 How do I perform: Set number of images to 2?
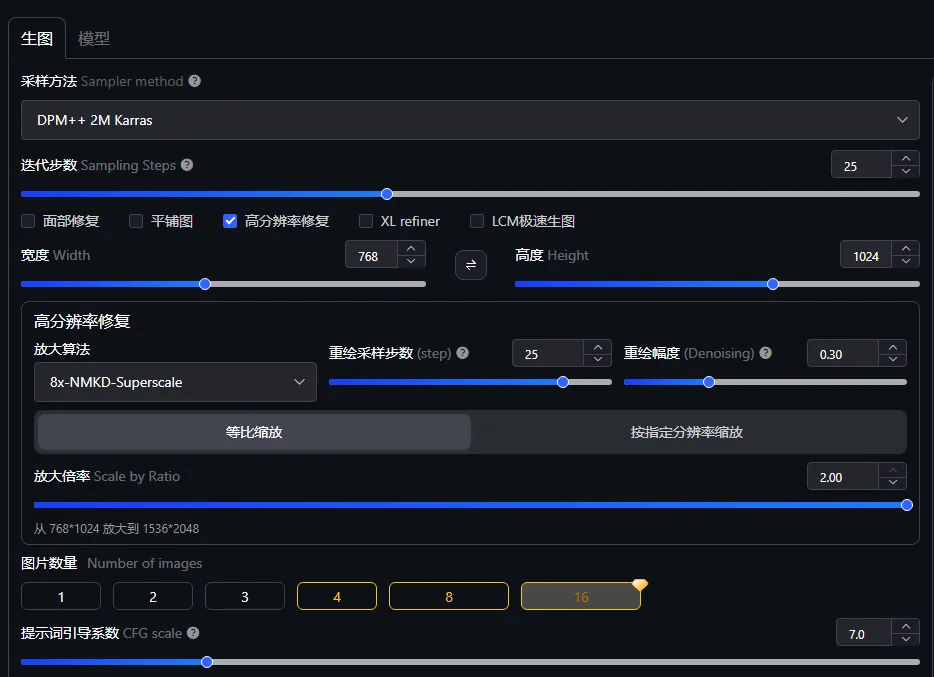click(153, 596)
